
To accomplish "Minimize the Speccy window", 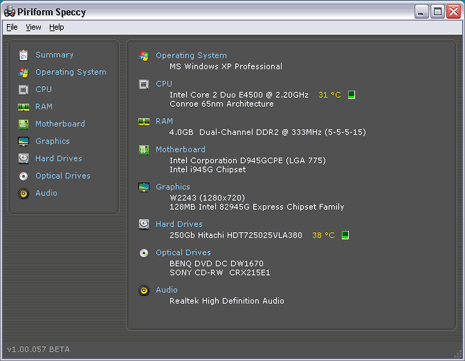I will click(421, 12).
